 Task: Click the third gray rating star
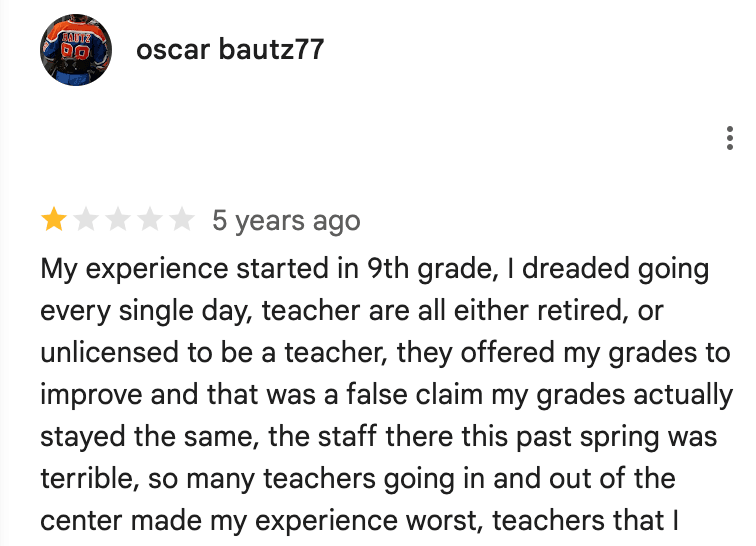(x=117, y=220)
